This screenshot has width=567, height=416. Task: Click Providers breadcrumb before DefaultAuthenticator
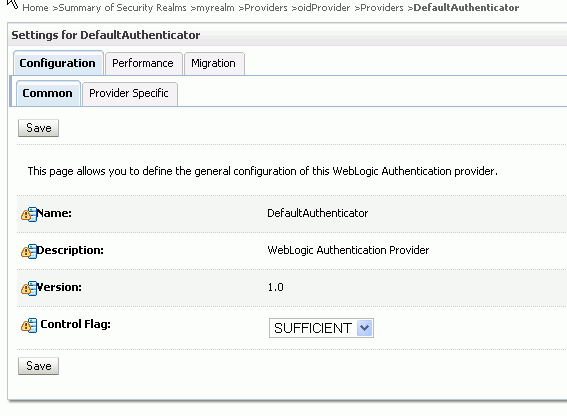coord(381,8)
